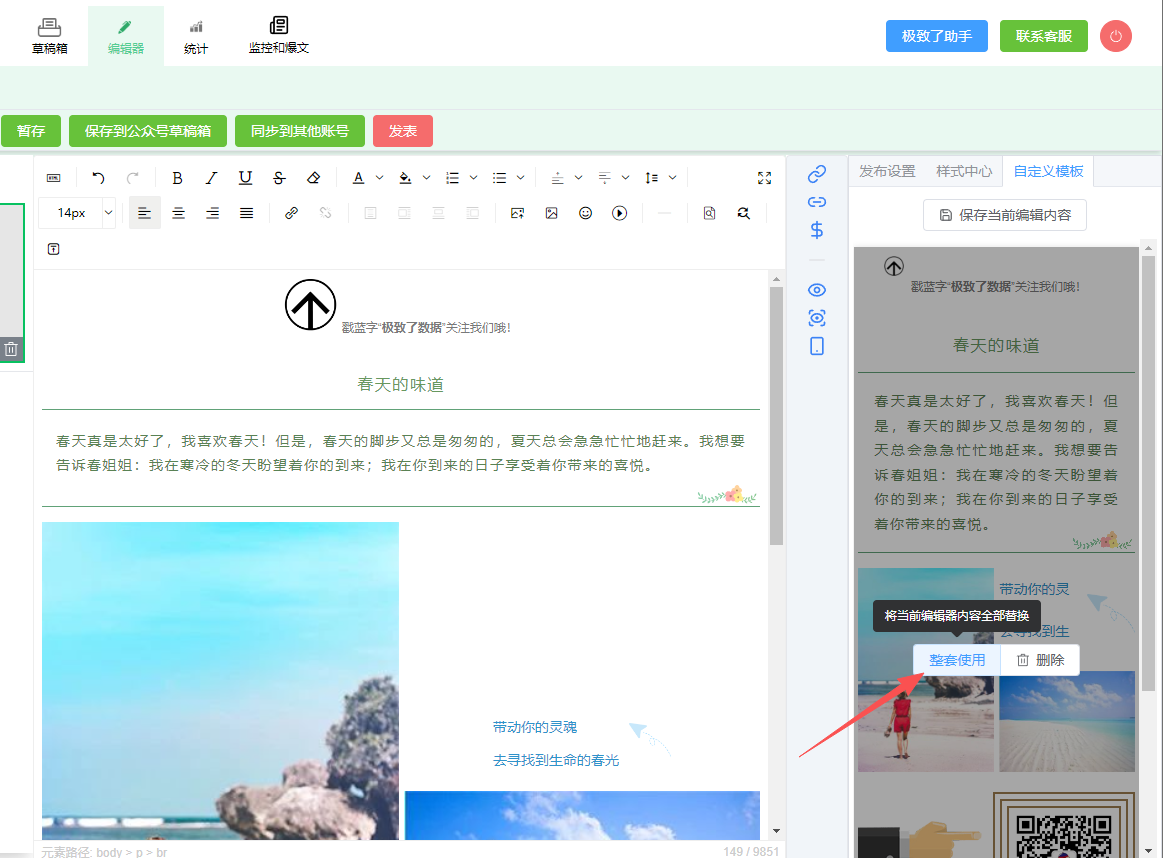Toggle the eye preview icon
Image resolution: width=1163 pixels, height=858 pixels.
click(x=816, y=290)
